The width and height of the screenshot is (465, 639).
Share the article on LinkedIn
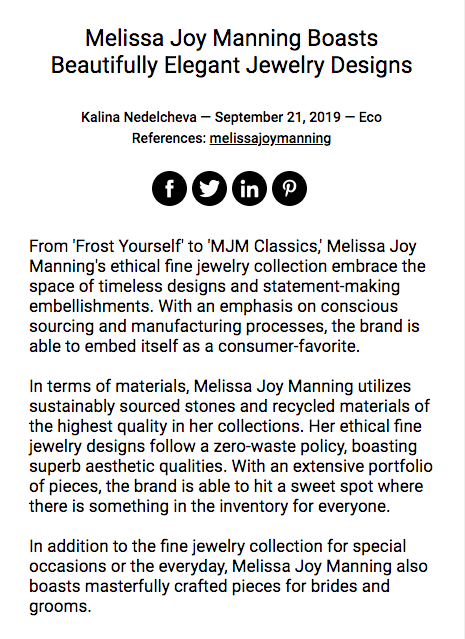click(x=249, y=188)
